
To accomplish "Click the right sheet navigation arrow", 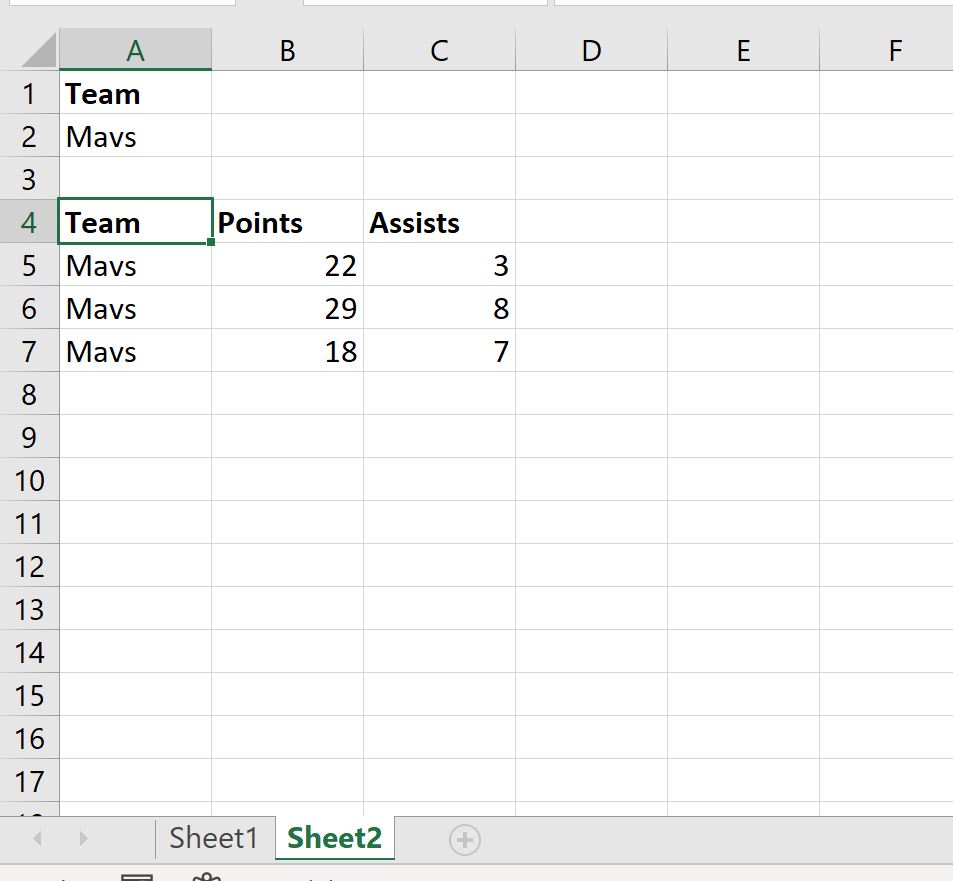I will 83,839.
